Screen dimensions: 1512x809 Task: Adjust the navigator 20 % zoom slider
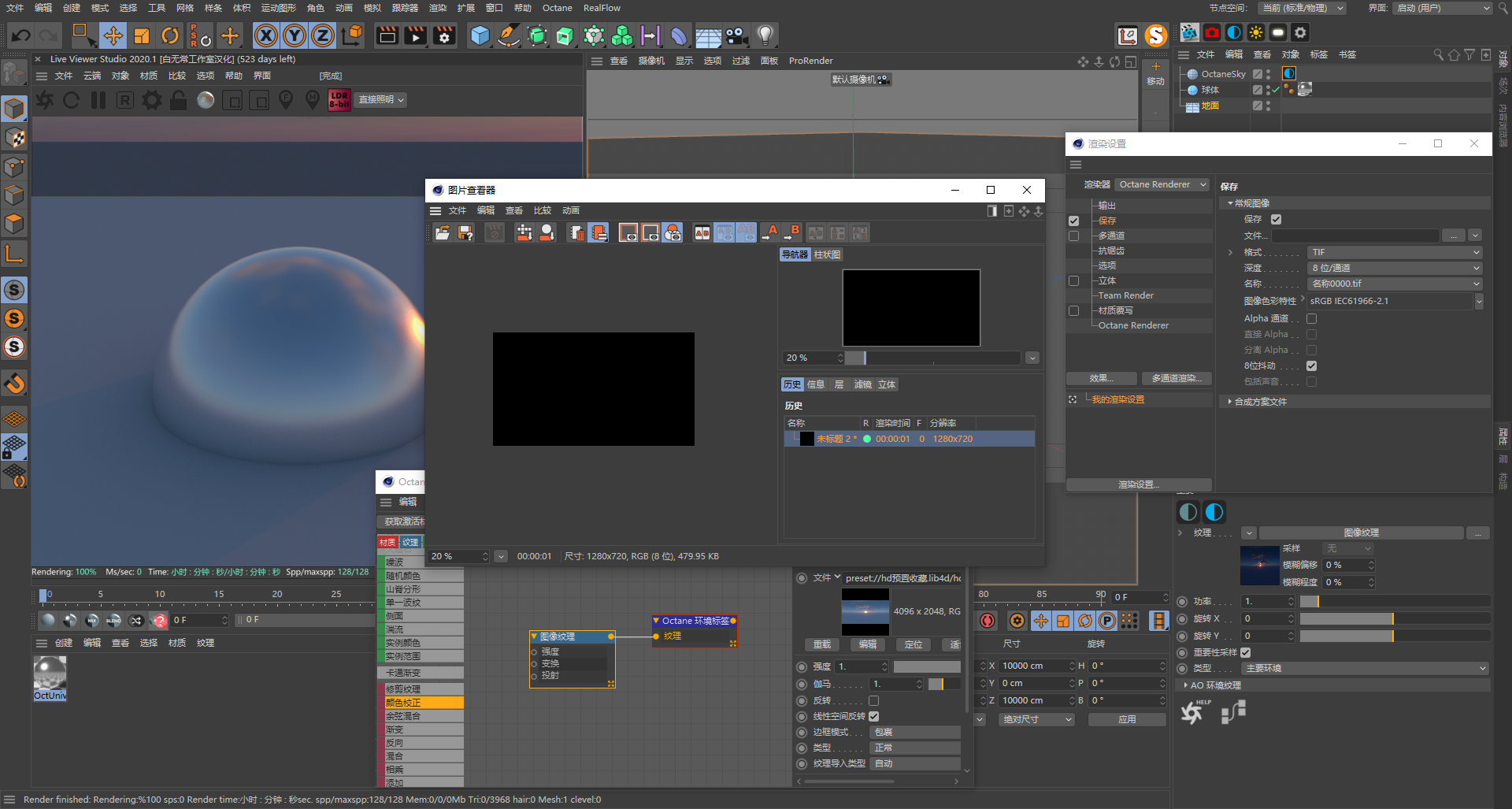click(933, 358)
